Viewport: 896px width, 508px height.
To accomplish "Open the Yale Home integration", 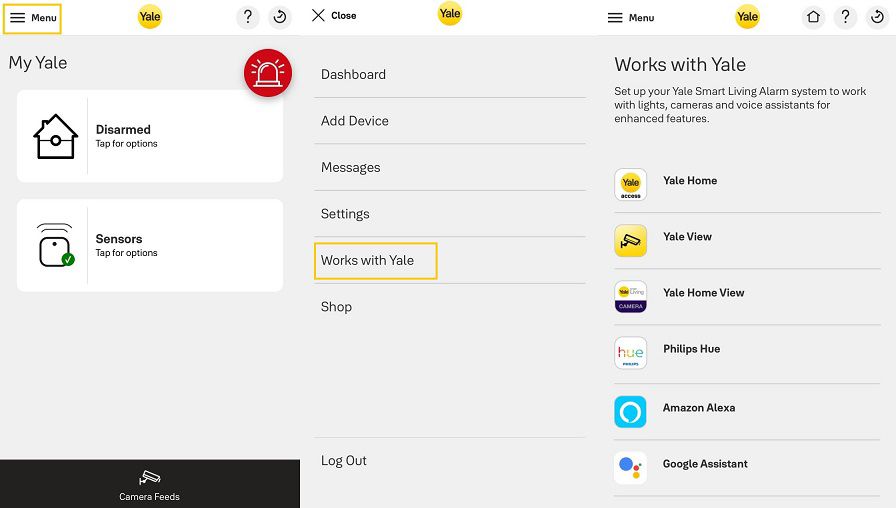I will pyautogui.click(x=747, y=184).
